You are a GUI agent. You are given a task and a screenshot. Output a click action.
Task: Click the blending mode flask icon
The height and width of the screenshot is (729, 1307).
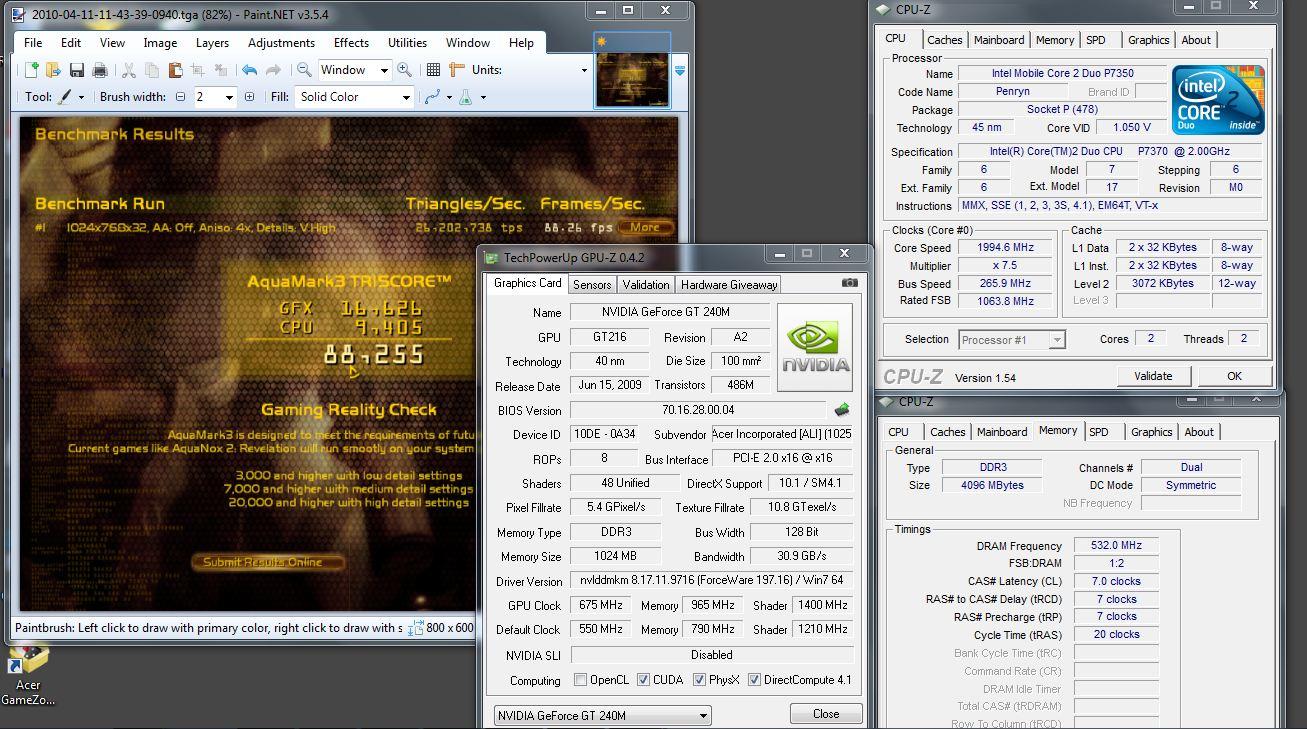click(466, 97)
